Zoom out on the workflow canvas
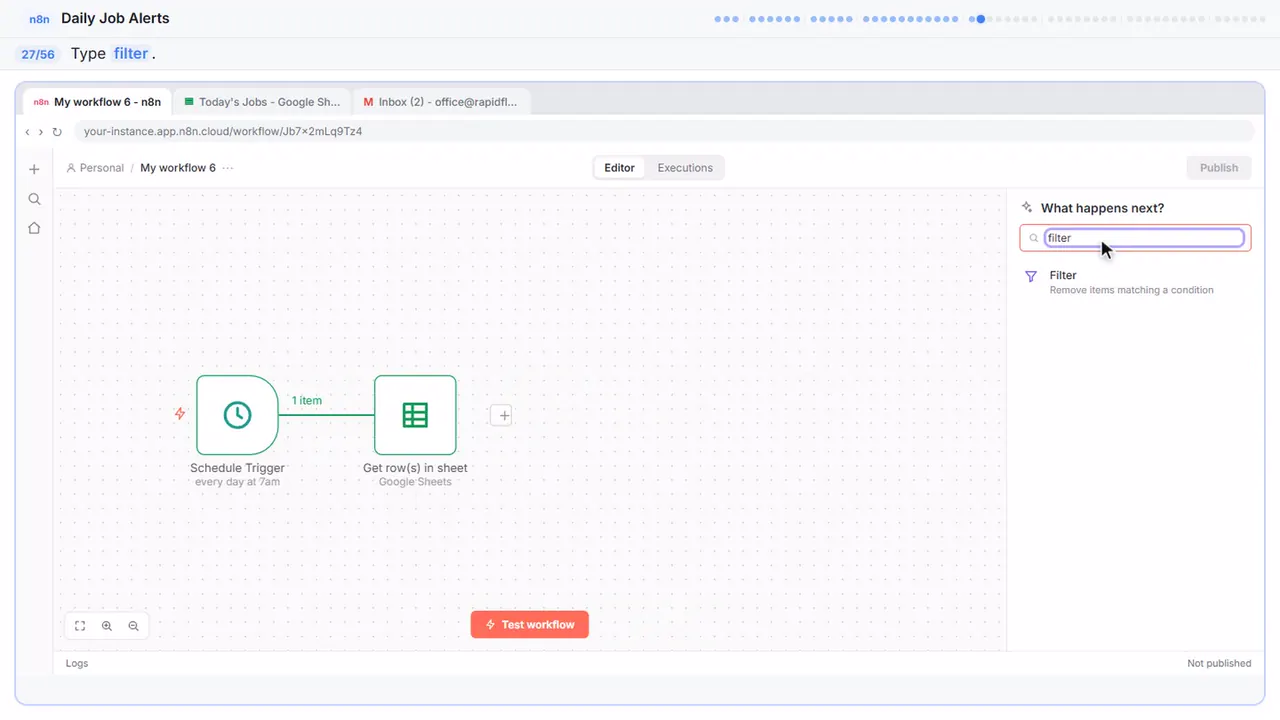This screenshot has height=720, width=1280. pyautogui.click(x=133, y=626)
